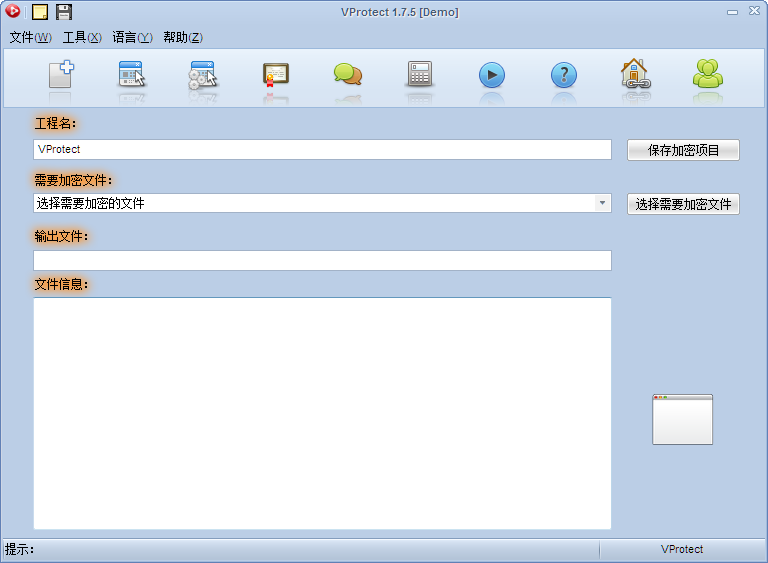Viewport: 768px width, 563px height.
Task: Open the calculator toolbar icon
Action: pyautogui.click(x=420, y=74)
